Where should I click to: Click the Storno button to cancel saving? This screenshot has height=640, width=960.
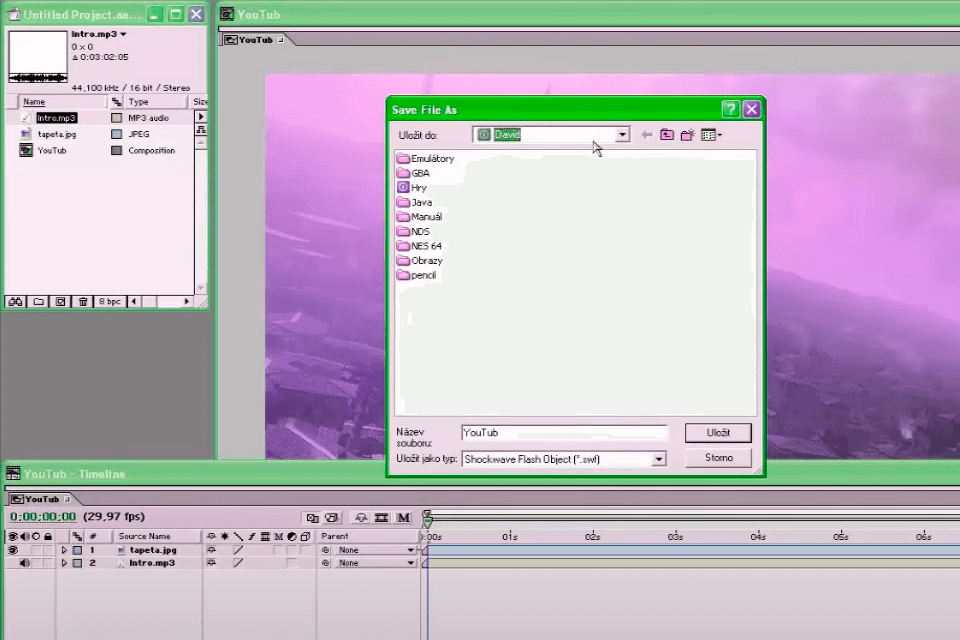pos(718,457)
